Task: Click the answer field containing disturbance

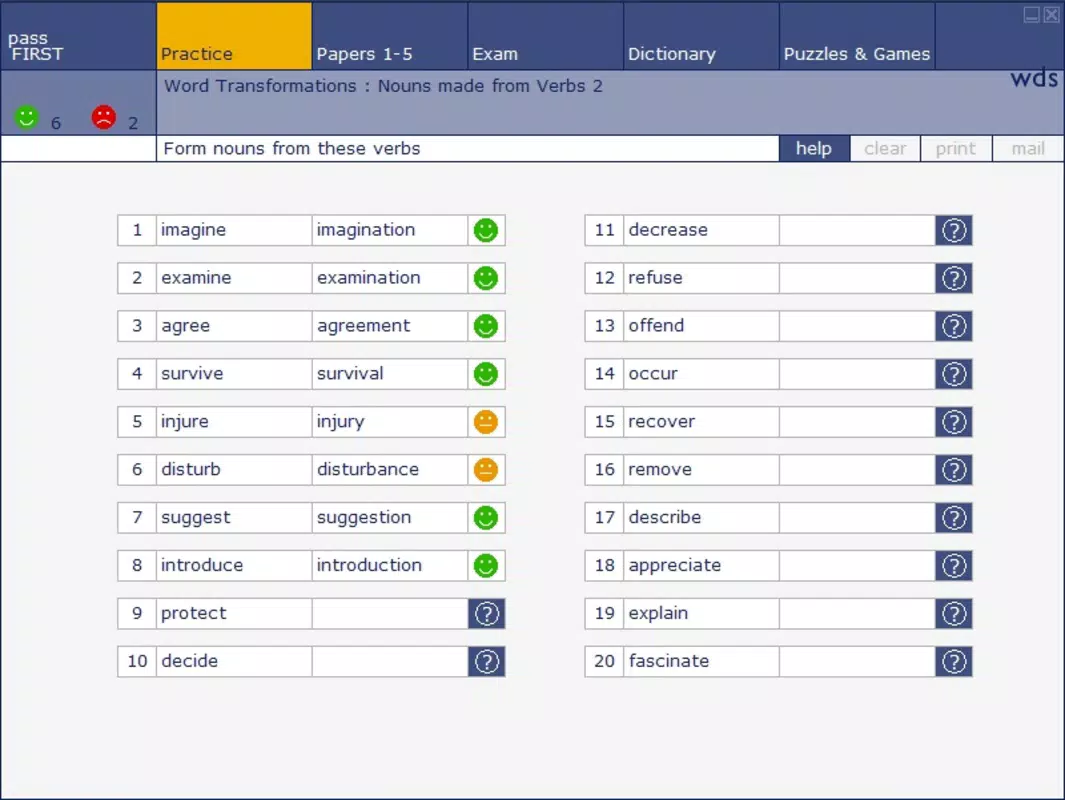Action: [x=390, y=469]
